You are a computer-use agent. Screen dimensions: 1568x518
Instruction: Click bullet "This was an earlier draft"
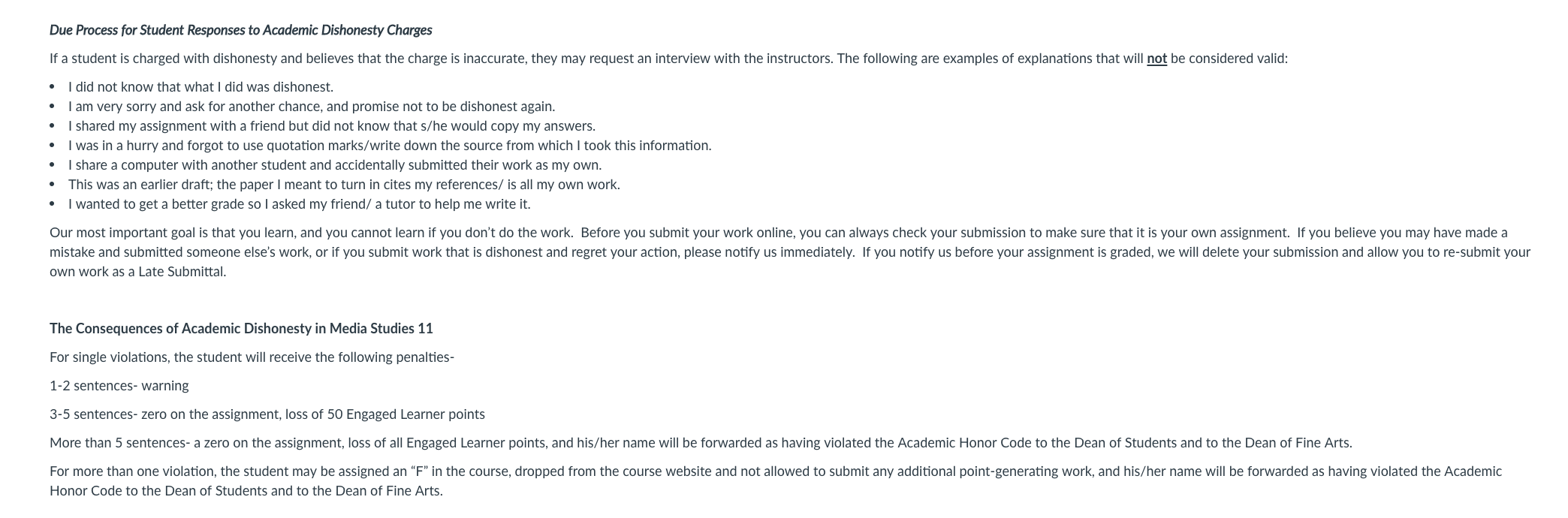click(344, 185)
